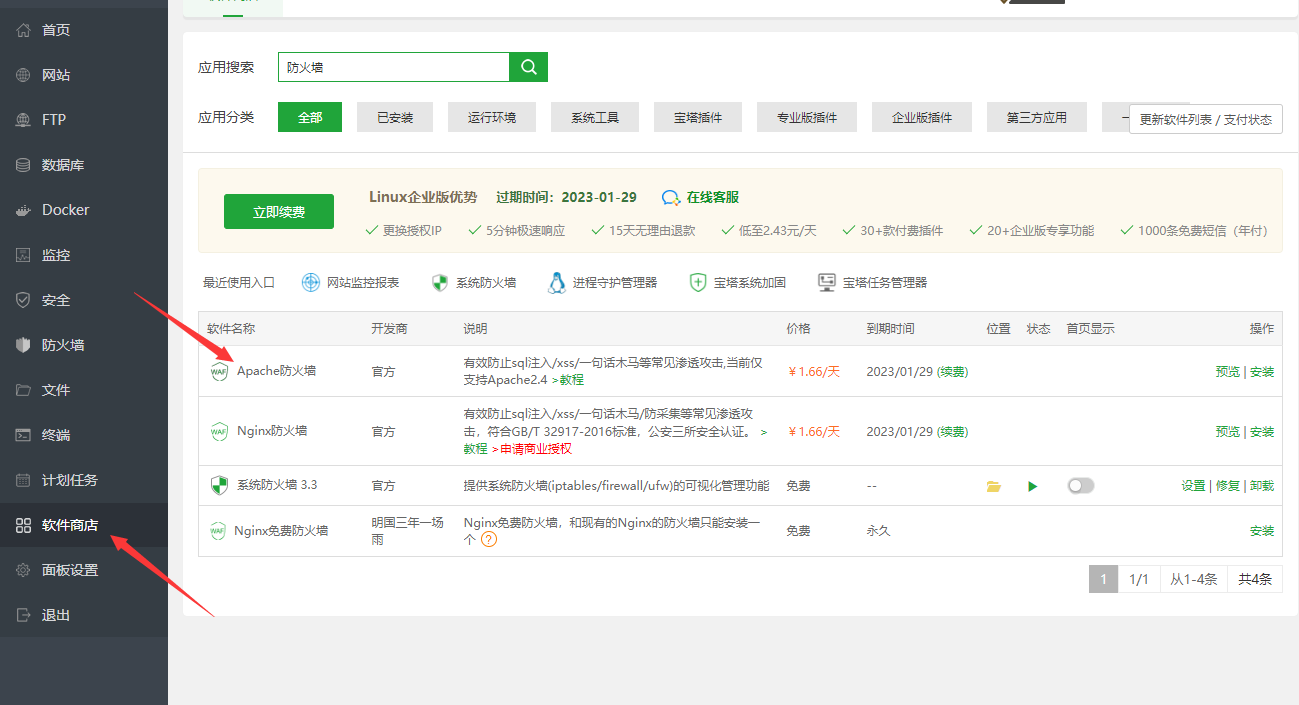Click the globe icon beside 网站
Screen dimensions: 1299x705
click(24, 75)
